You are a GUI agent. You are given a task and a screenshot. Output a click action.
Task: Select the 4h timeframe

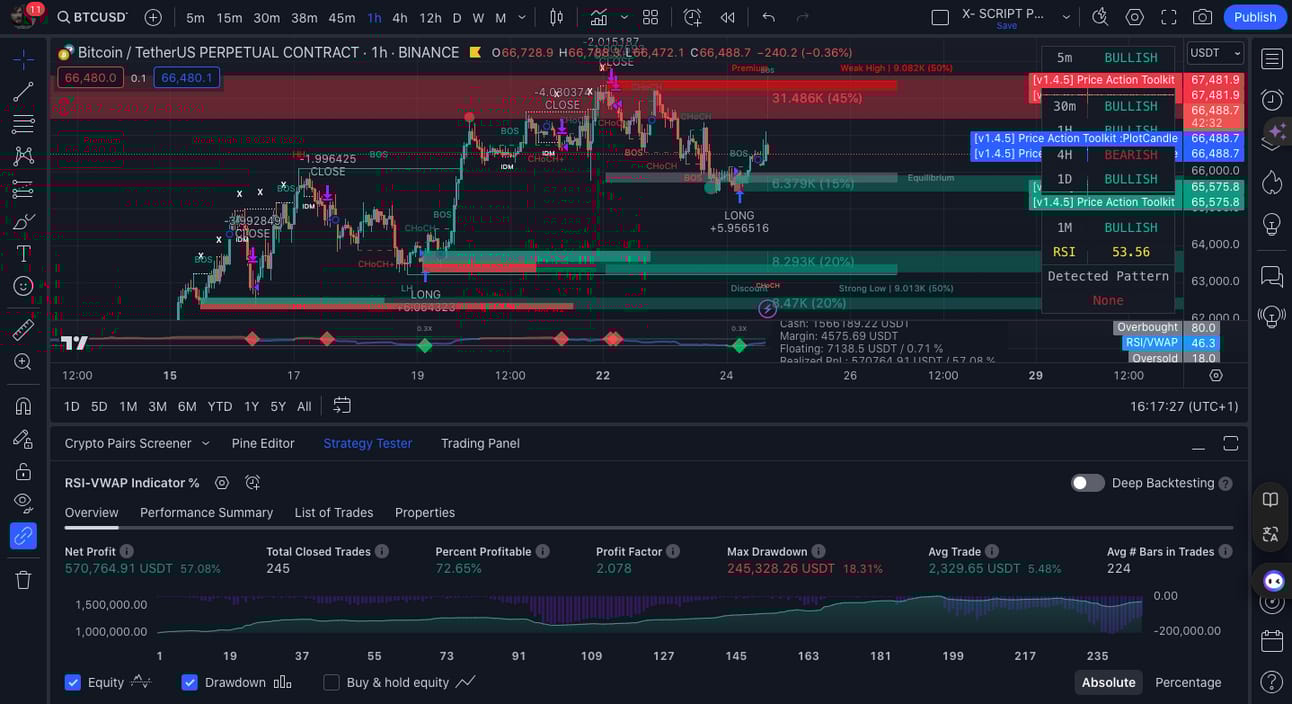[400, 17]
